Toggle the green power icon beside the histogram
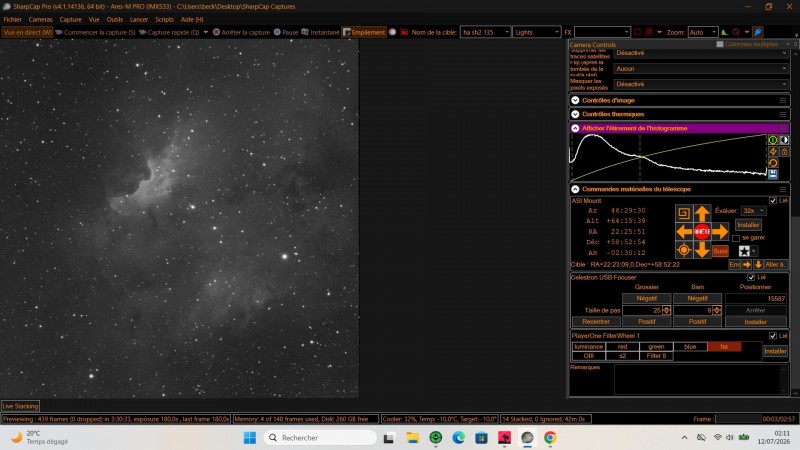This screenshot has height=450, width=800. click(773, 140)
